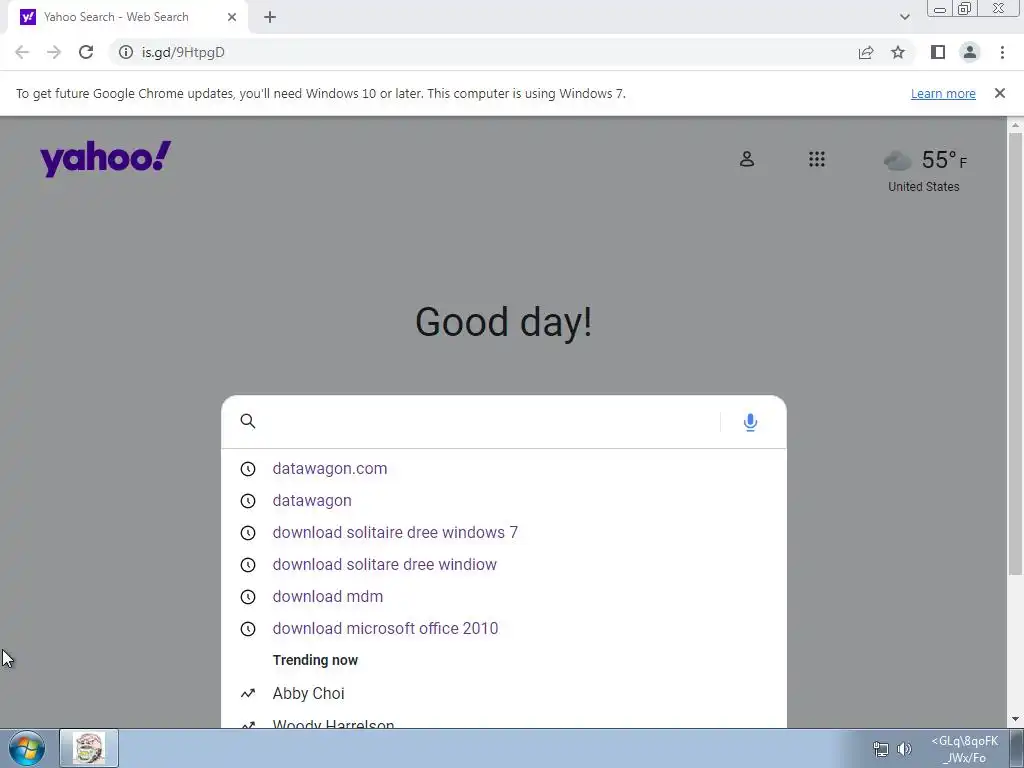Click the address bar URL is.gd/9HtpgD
1024x768 pixels.
click(183, 52)
